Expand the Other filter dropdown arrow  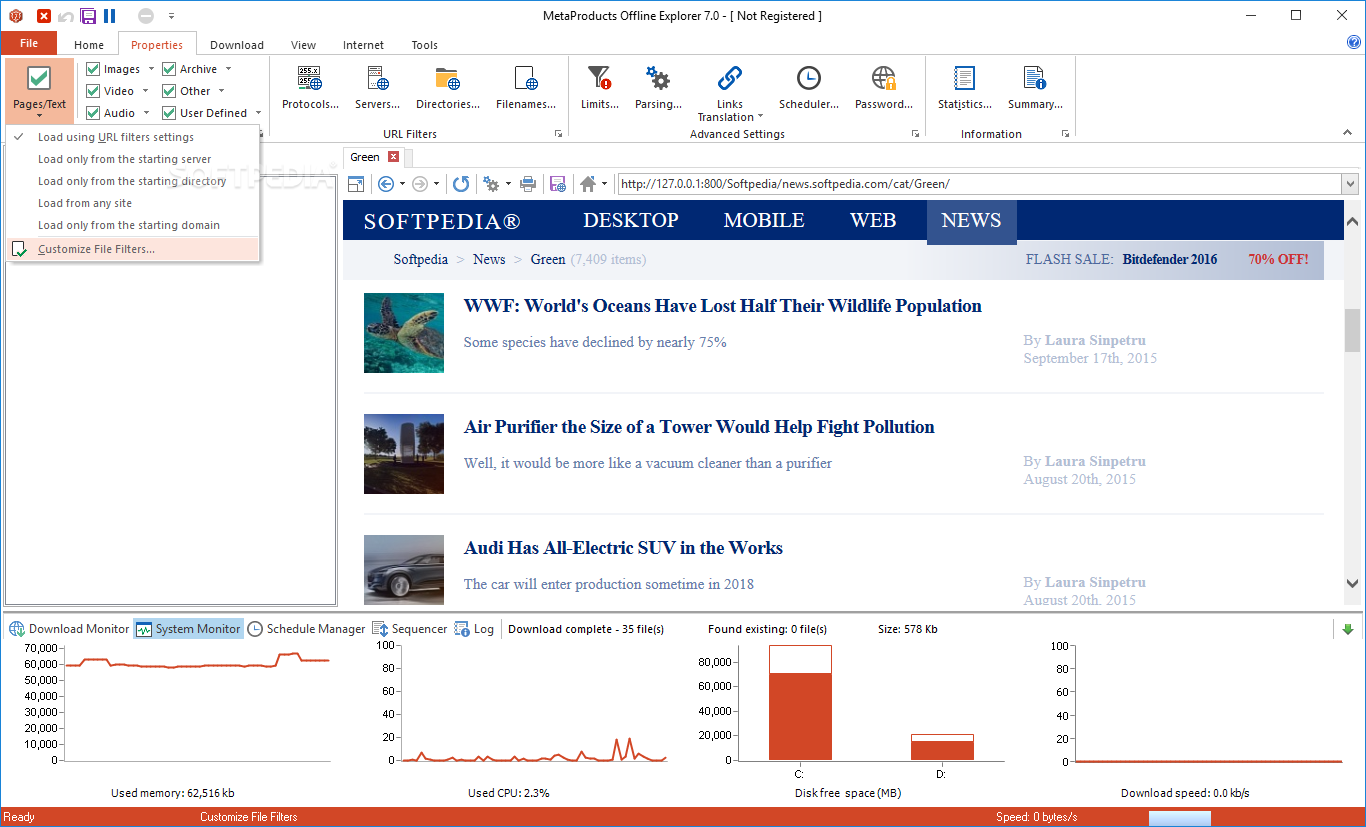pos(222,91)
